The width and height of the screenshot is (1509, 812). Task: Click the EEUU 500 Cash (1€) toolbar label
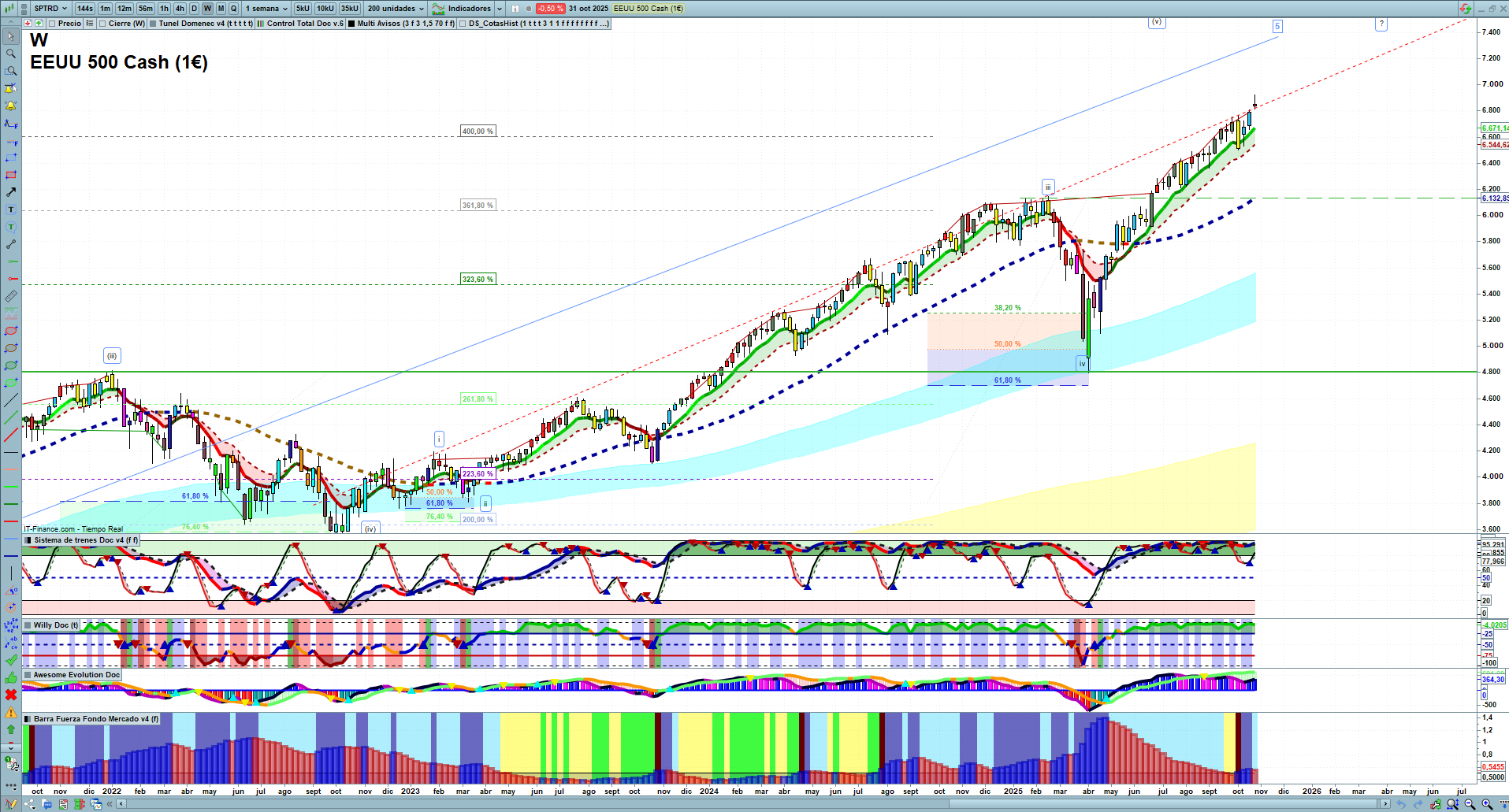click(649, 9)
